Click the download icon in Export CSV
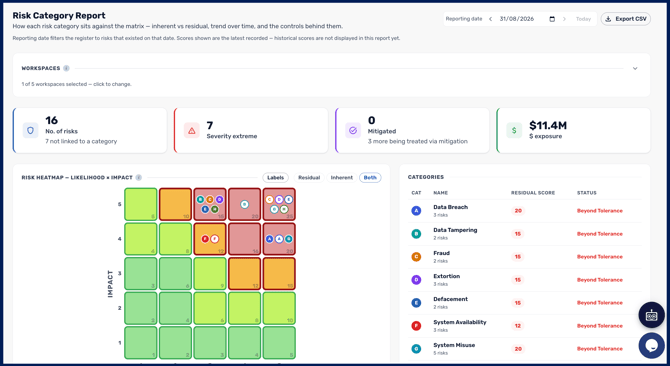This screenshot has width=670, height=366. tap(608, 19)
